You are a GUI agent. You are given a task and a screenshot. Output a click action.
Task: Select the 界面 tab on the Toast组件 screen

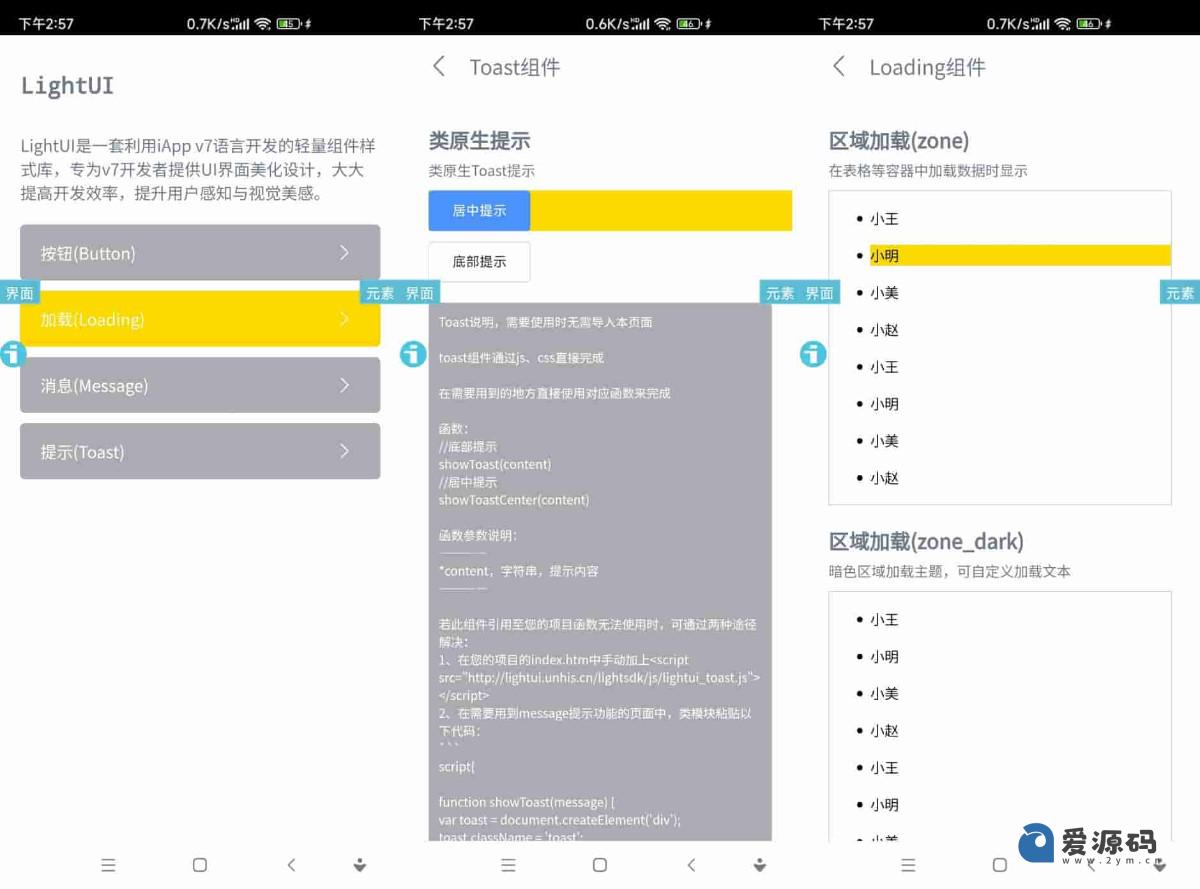pyautogui.click(x=419, y=293)
